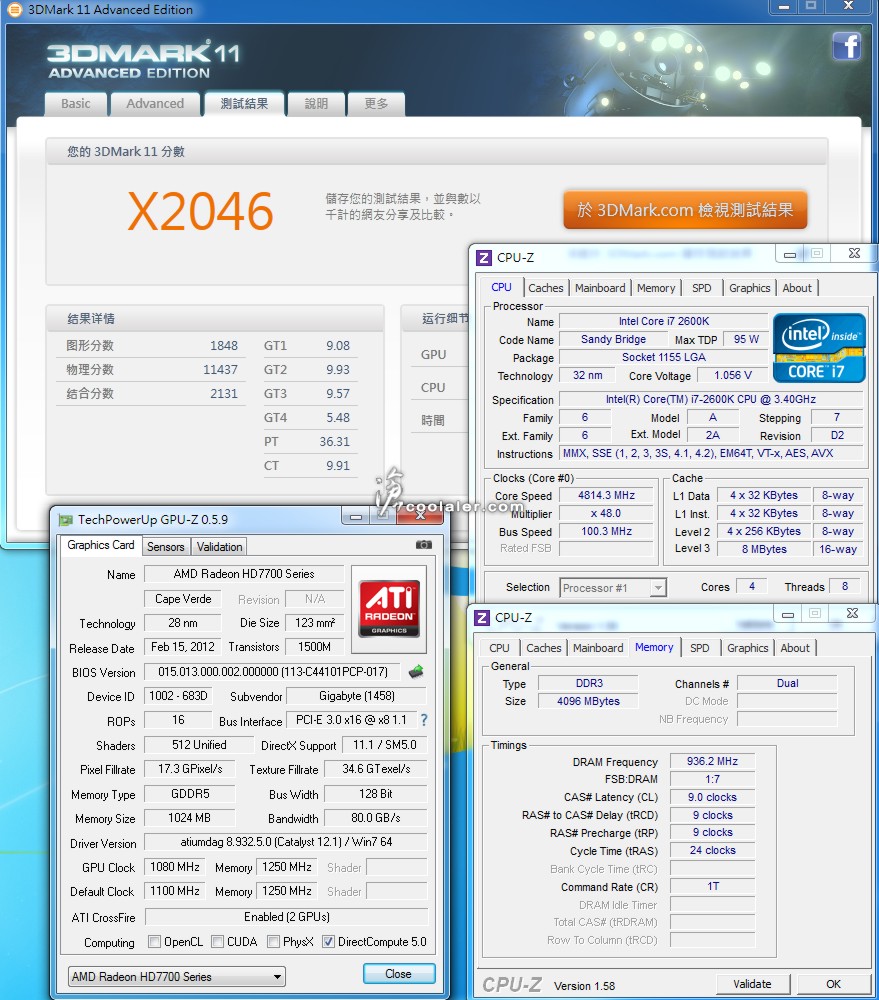Enable the OpenCL checkbox
879x1000 pixels.
pyautogui.click(x=154, y=942)
